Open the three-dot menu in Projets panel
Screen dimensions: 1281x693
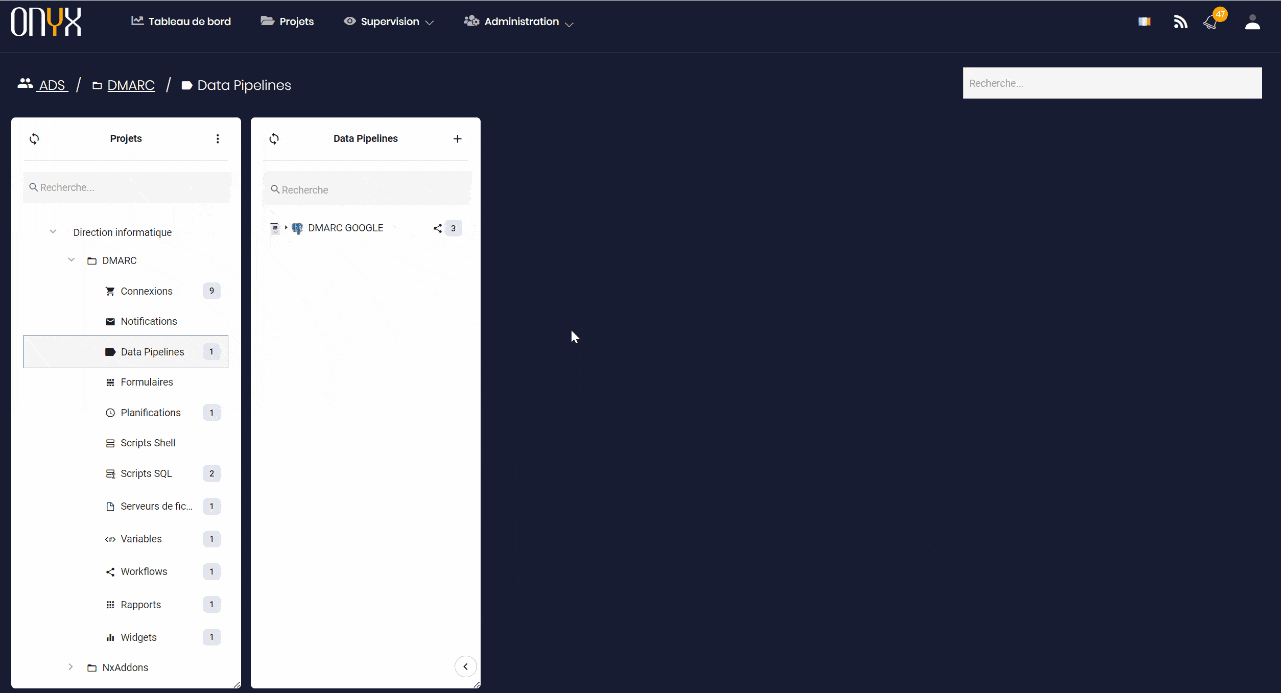tap(218, 139)
